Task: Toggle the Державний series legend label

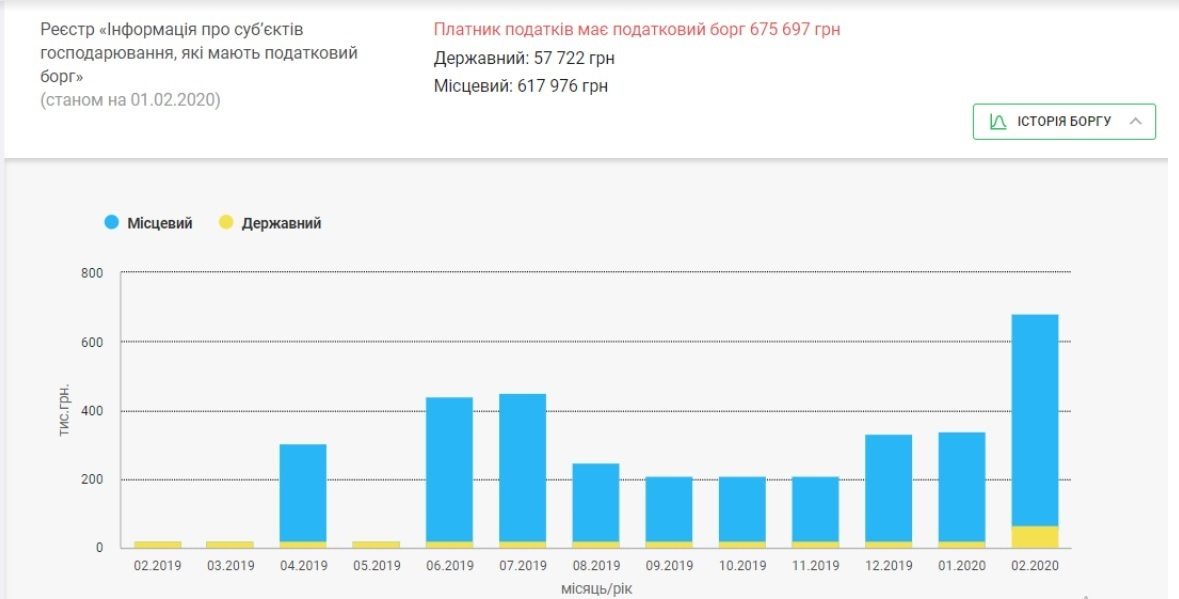Action: point(281,223)
